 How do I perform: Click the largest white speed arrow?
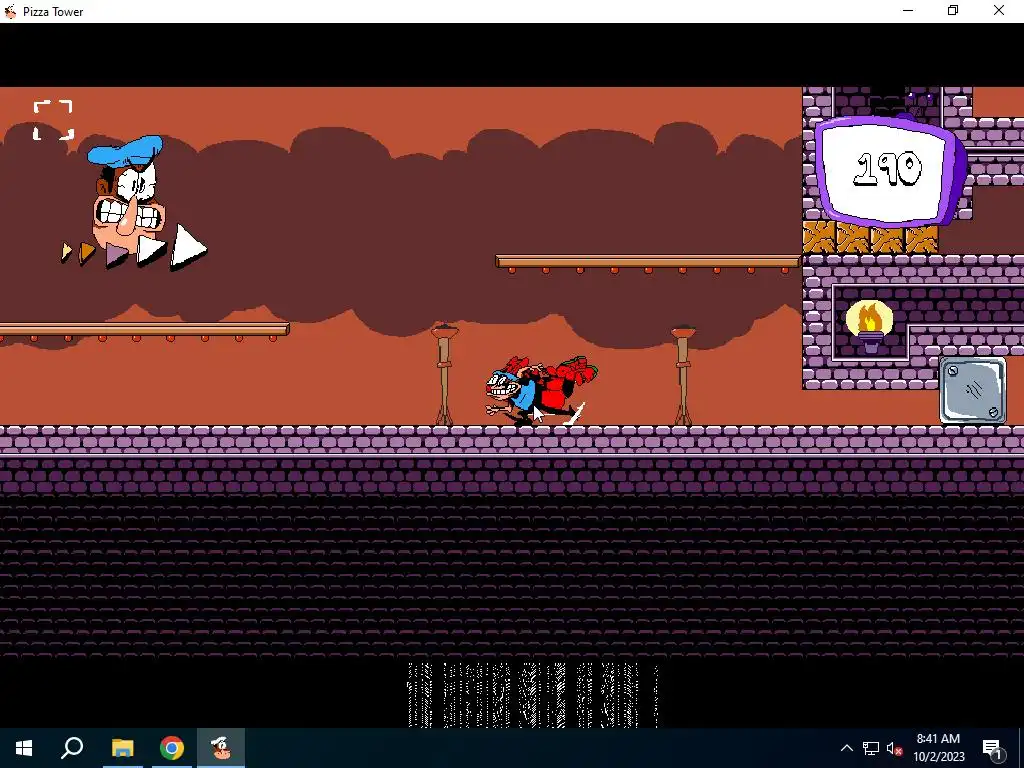[x=188, y=248]
